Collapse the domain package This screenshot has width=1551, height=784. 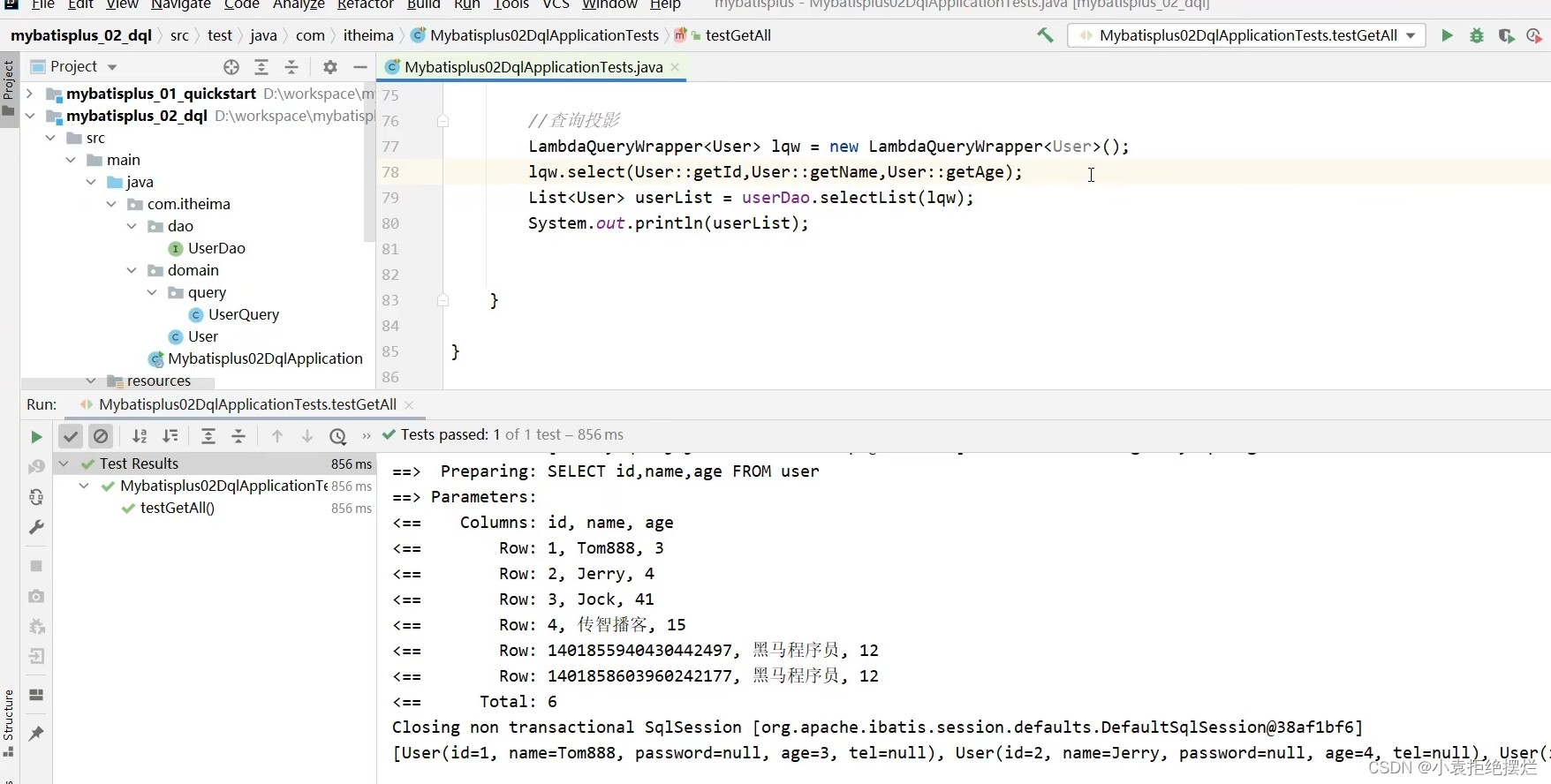click(132, 270)
